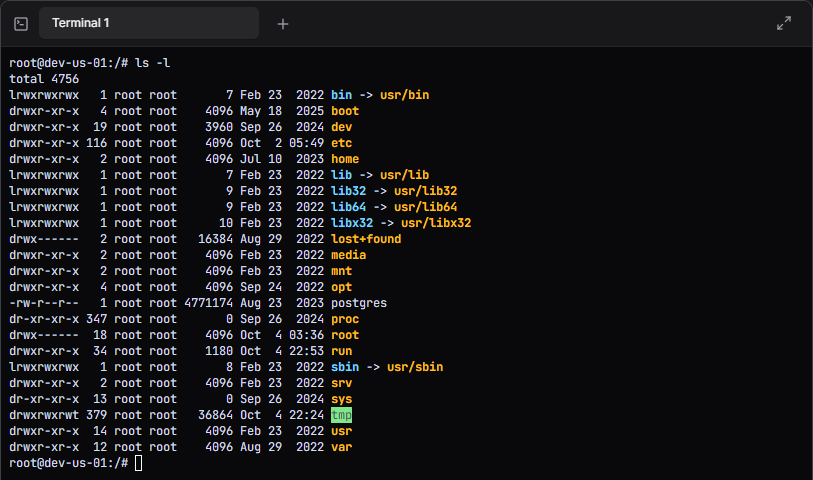Viewport: 813px width, 480px height.
Task: Click the postgres file size 4771174
Action: pyautogui.click(x=208, y=303)
